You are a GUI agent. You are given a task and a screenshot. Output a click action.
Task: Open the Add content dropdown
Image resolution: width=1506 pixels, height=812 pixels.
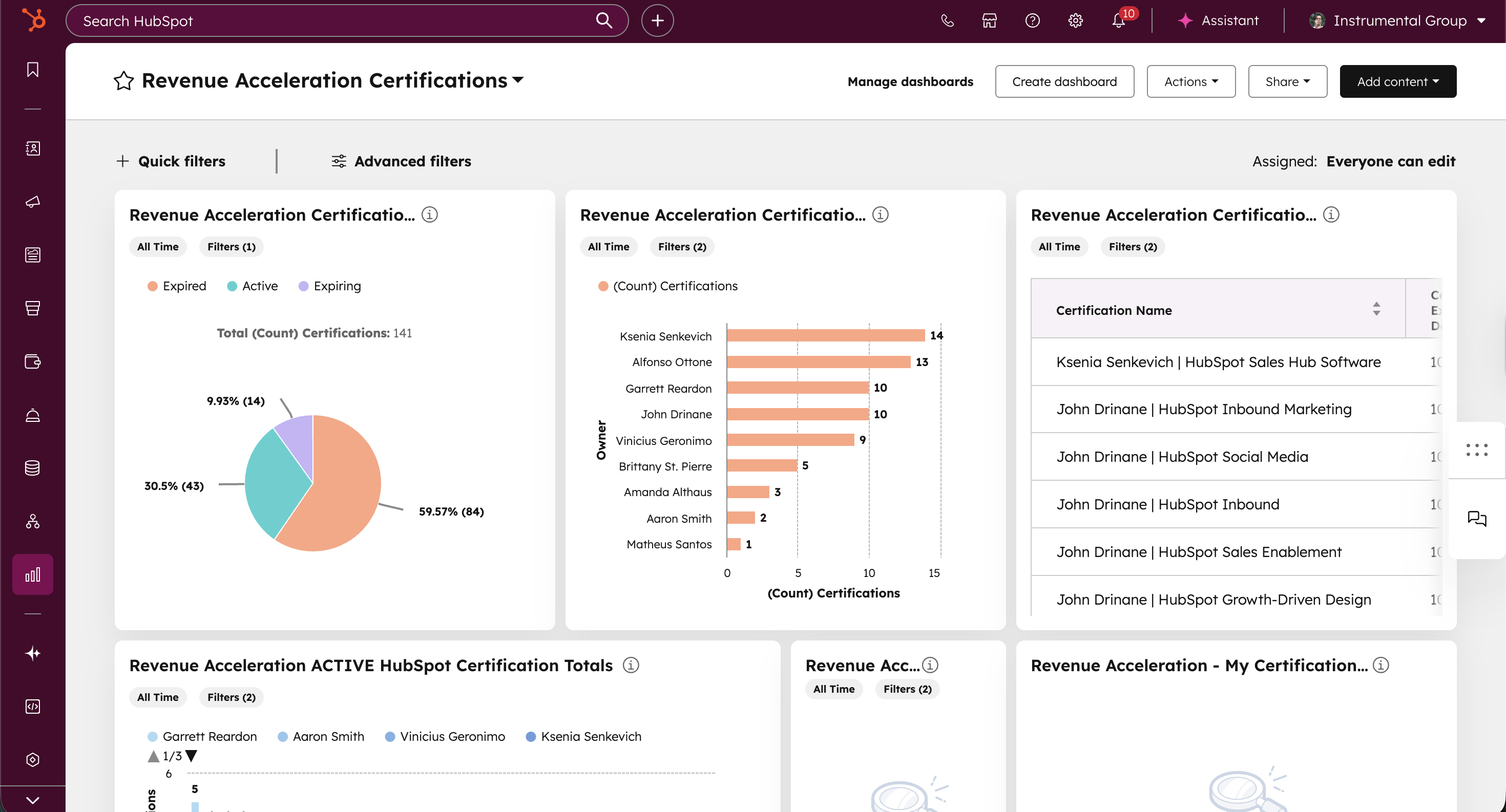(1397, 82)
